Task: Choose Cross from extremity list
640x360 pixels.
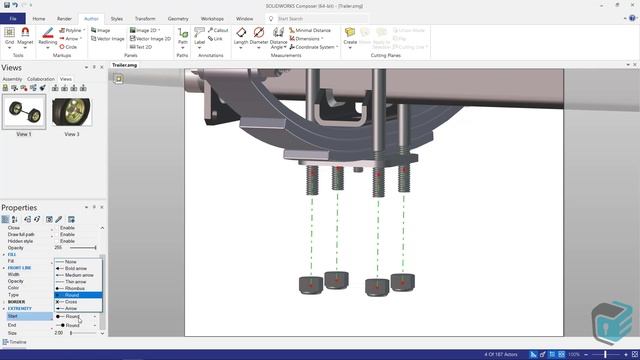Action: click(78, 302)
